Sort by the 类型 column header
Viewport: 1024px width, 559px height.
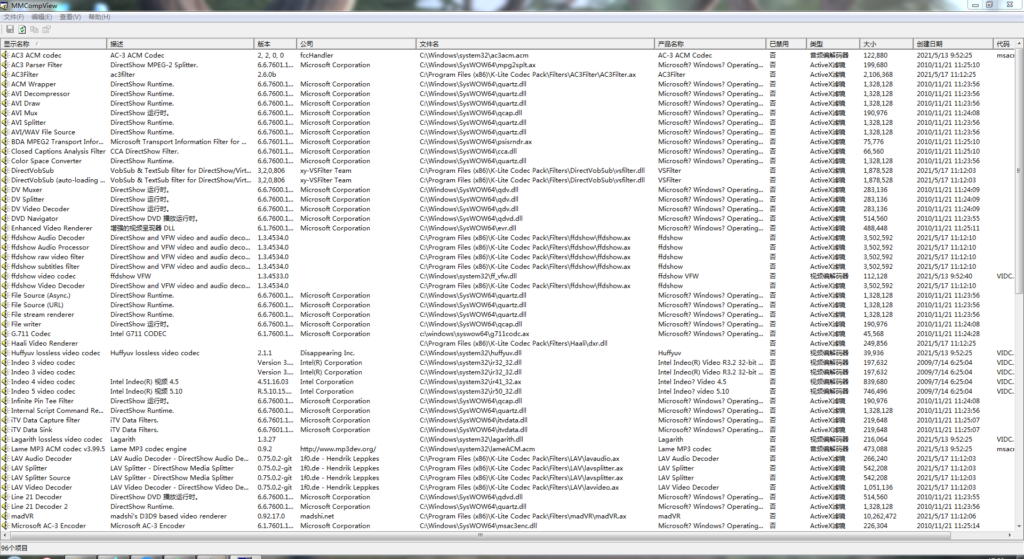click(x=833, y=44)
